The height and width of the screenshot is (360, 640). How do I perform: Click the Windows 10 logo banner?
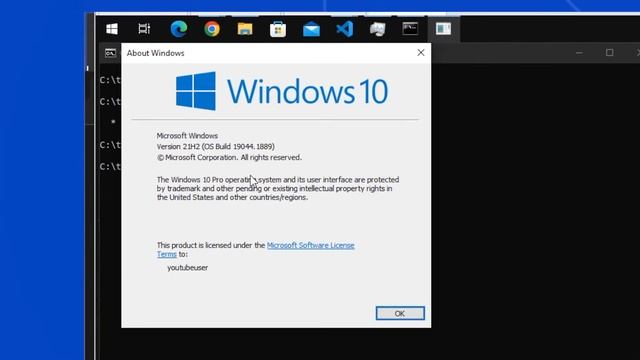coord(282,91)
